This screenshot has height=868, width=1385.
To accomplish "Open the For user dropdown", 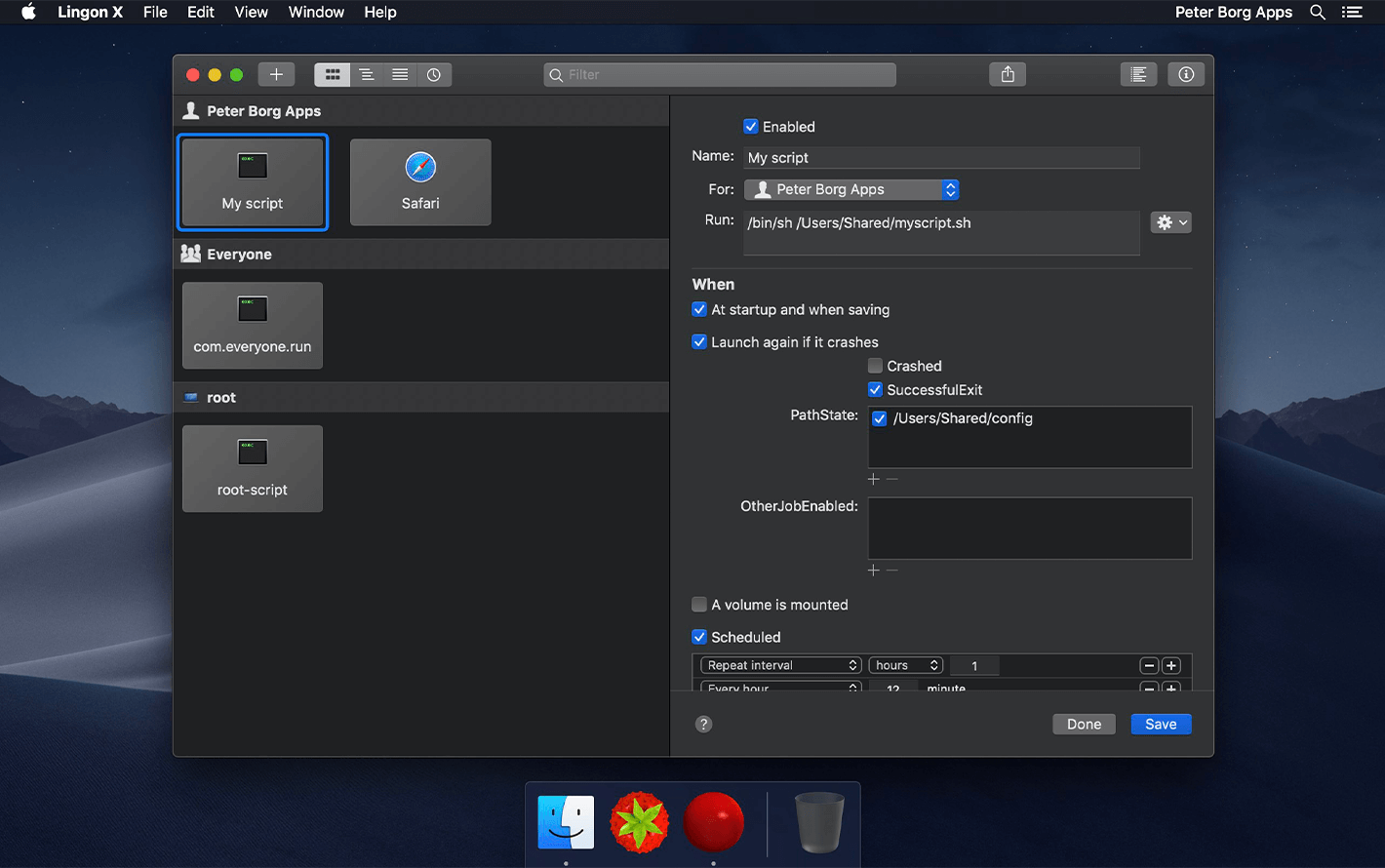I will pos(851,189).
